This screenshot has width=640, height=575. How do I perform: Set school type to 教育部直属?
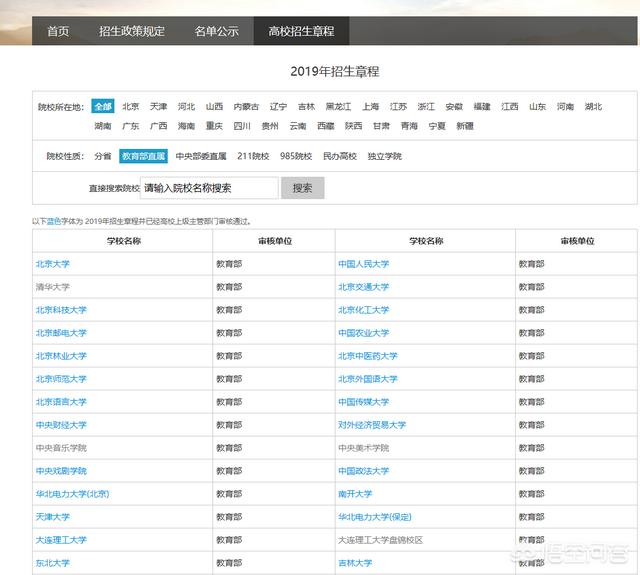143,156
